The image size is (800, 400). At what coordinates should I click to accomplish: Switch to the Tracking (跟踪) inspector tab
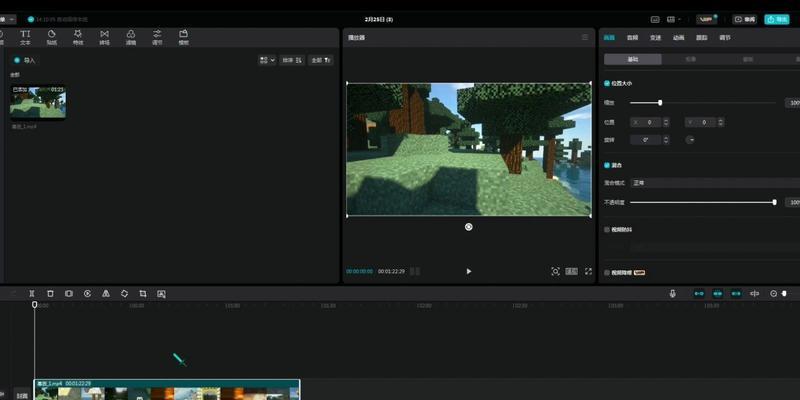pyautogui.click(x=702, y=38)
